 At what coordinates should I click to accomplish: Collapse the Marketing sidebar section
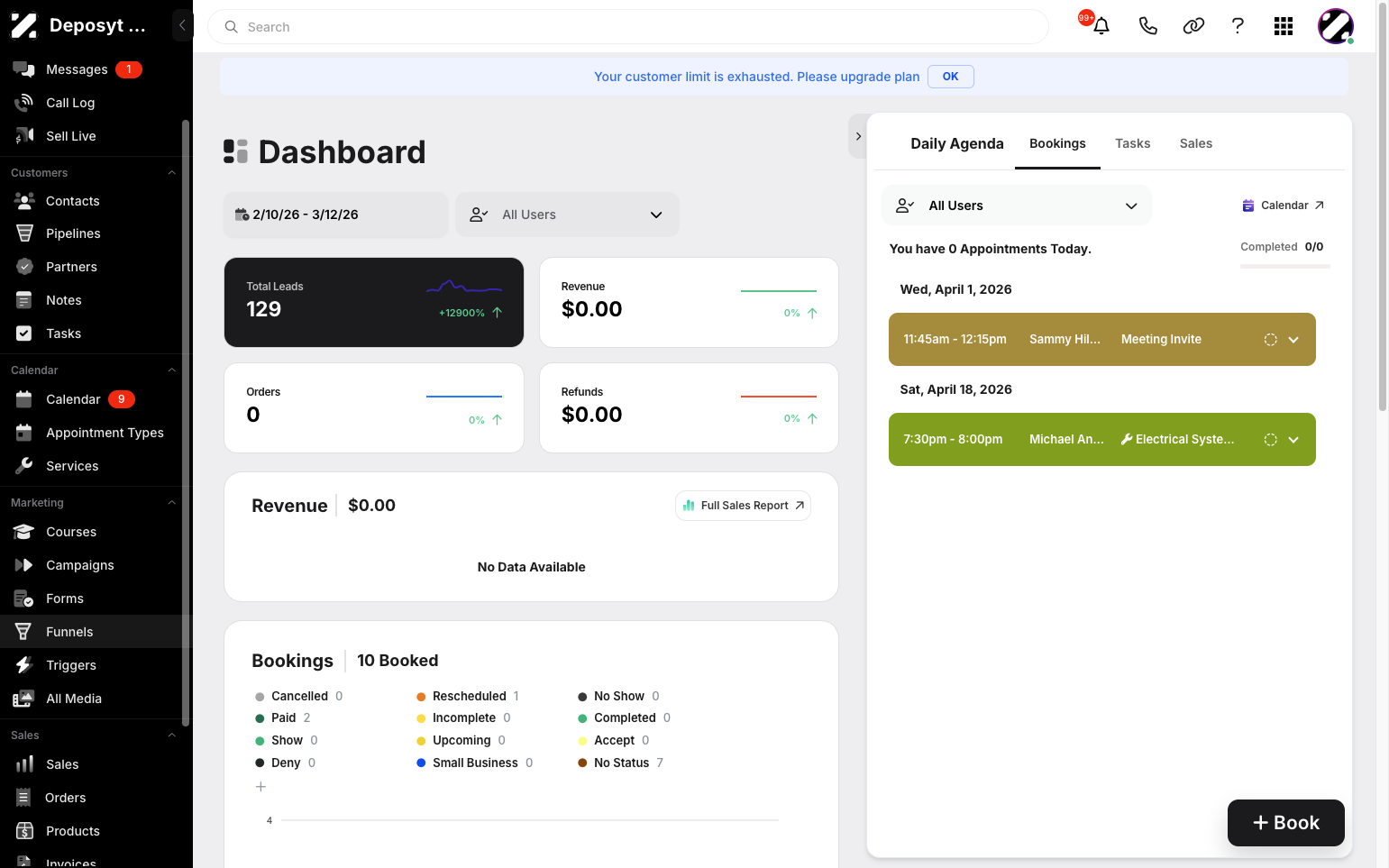click(x=171, y=503)
